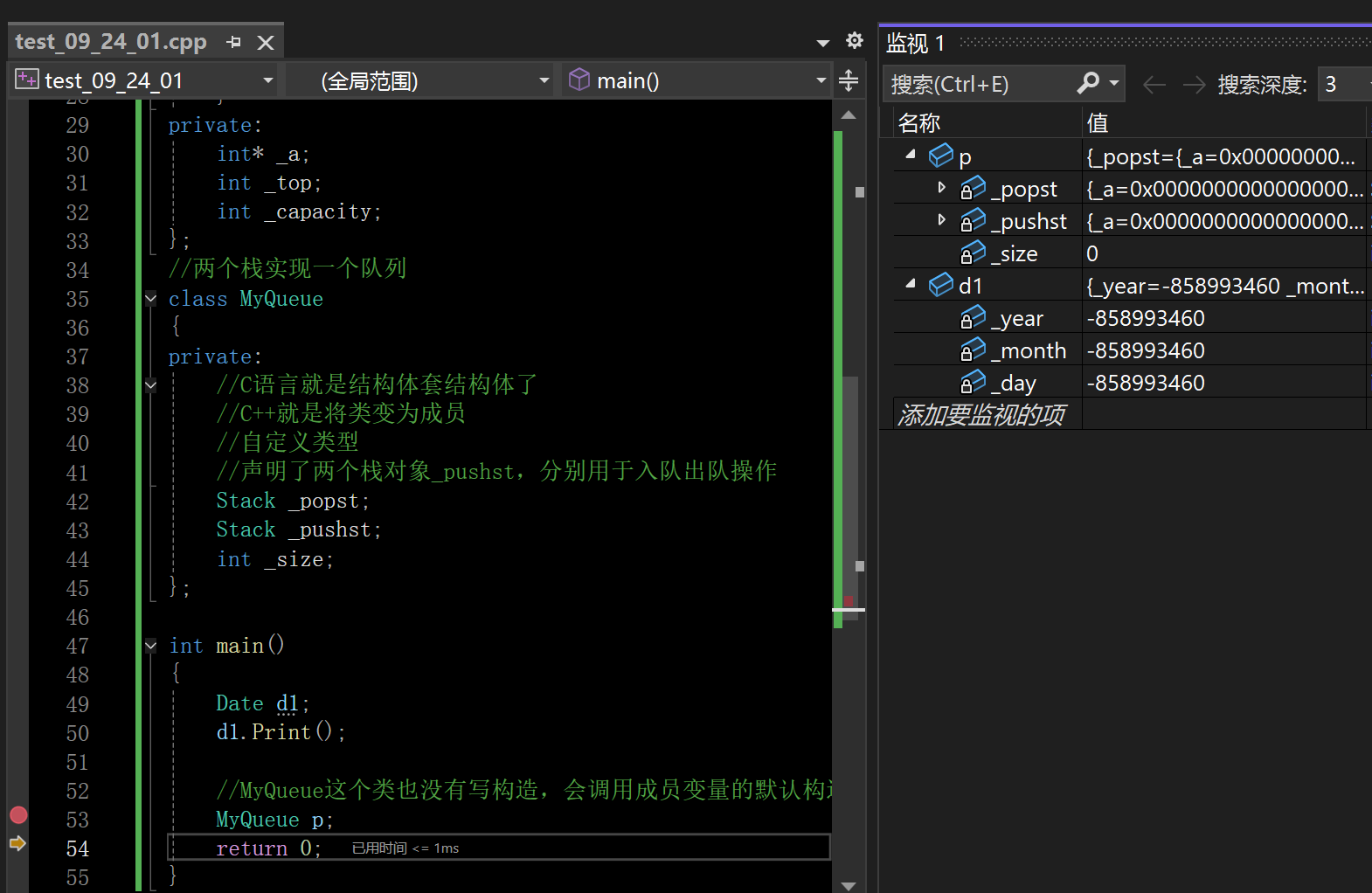This screenshot has width=1372, height=893.
Task: Pin the test_09_24_01.cpp tab
Action: point(233,42)
